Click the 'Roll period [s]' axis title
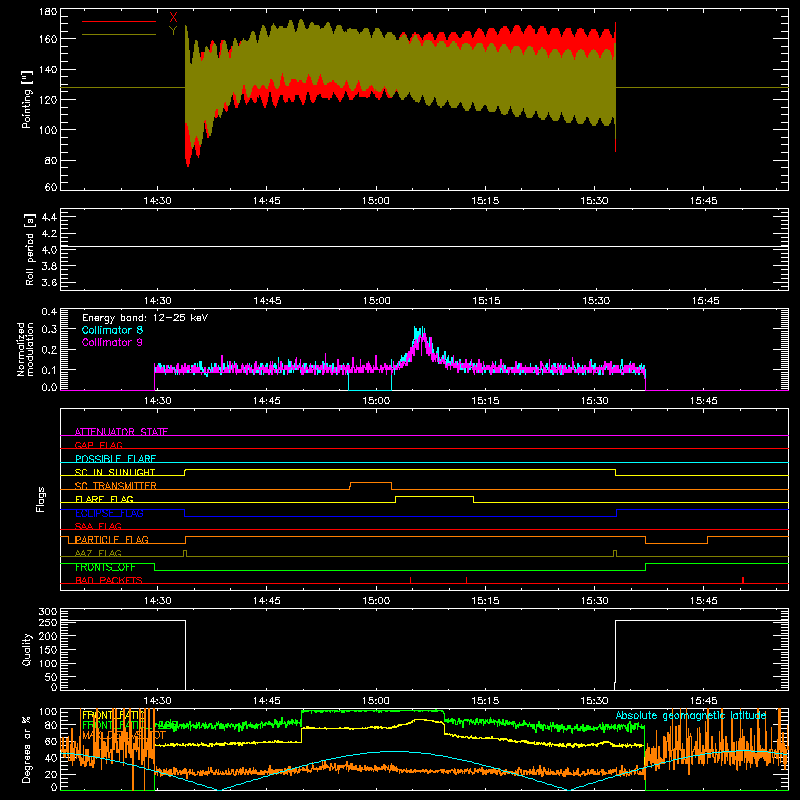The height and width of the screenshot is (800, 800). click(x=29, y=250)
